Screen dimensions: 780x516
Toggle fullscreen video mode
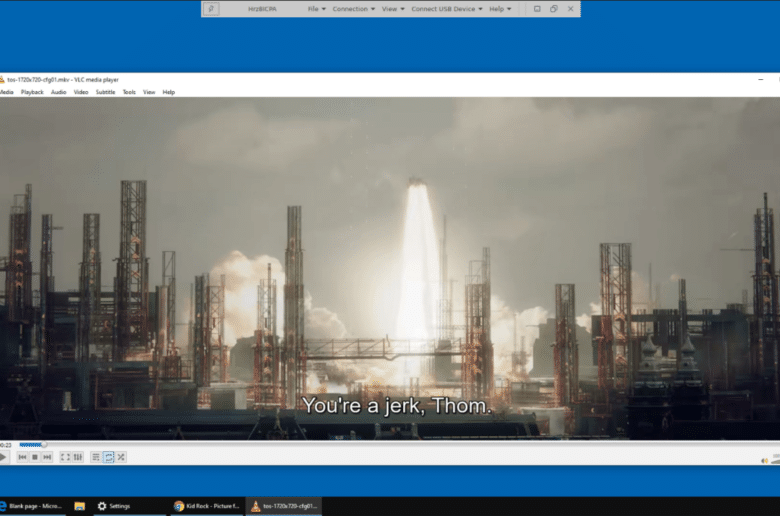coord(65,457)
